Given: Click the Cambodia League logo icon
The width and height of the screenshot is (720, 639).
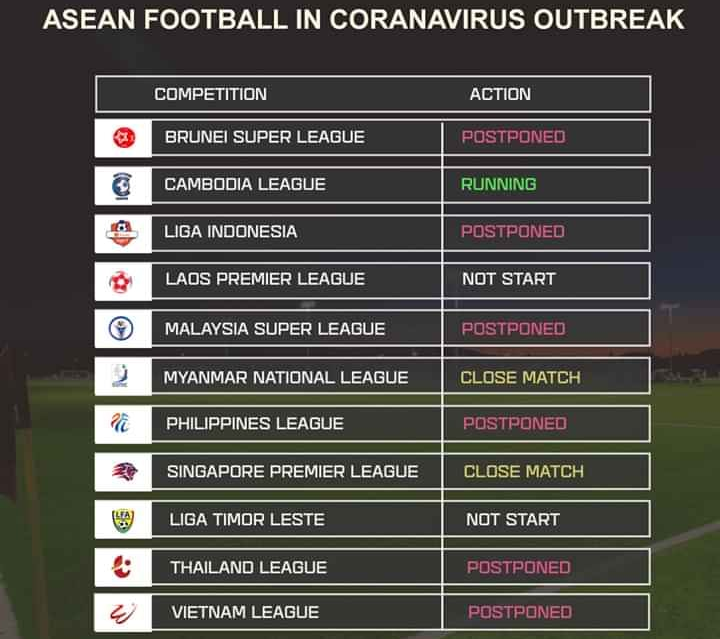Looking at the screenshot, I should [x=123, y=185].
